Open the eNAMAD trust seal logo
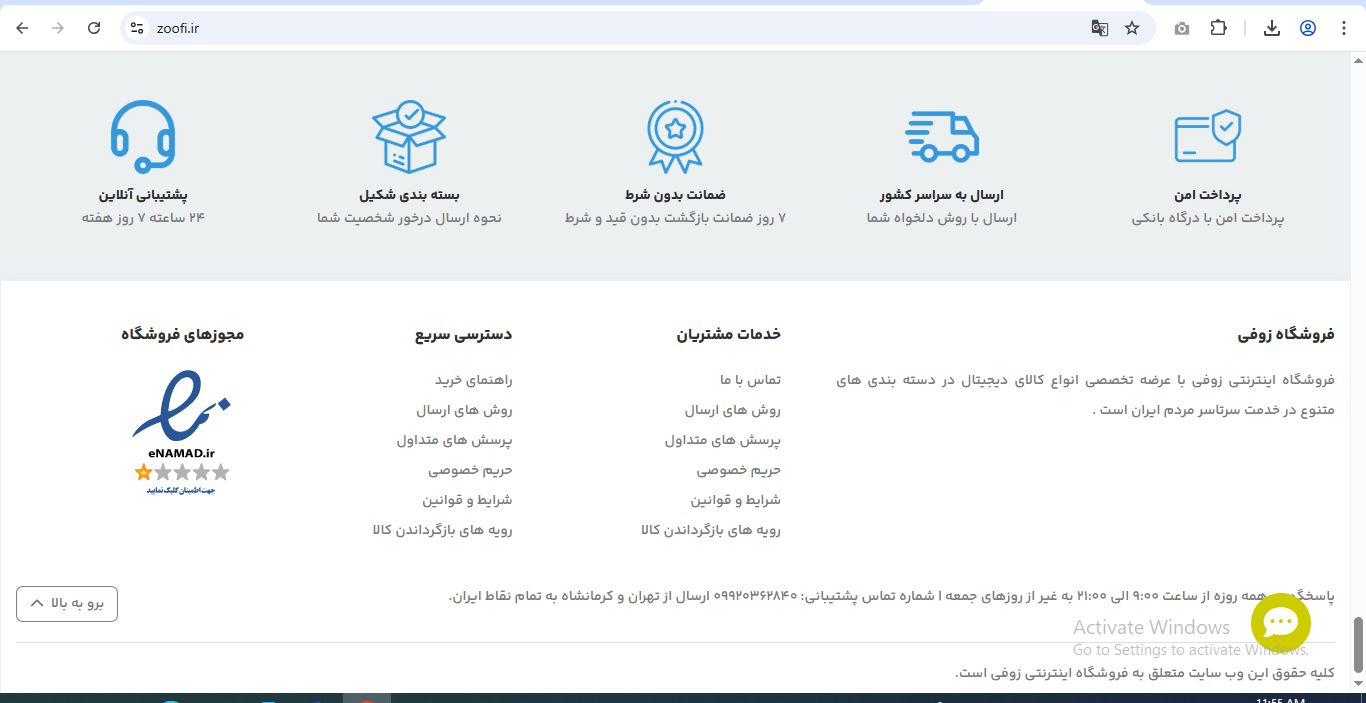Viewport: 1366px width, 703px height. click(x=182, y=432)
